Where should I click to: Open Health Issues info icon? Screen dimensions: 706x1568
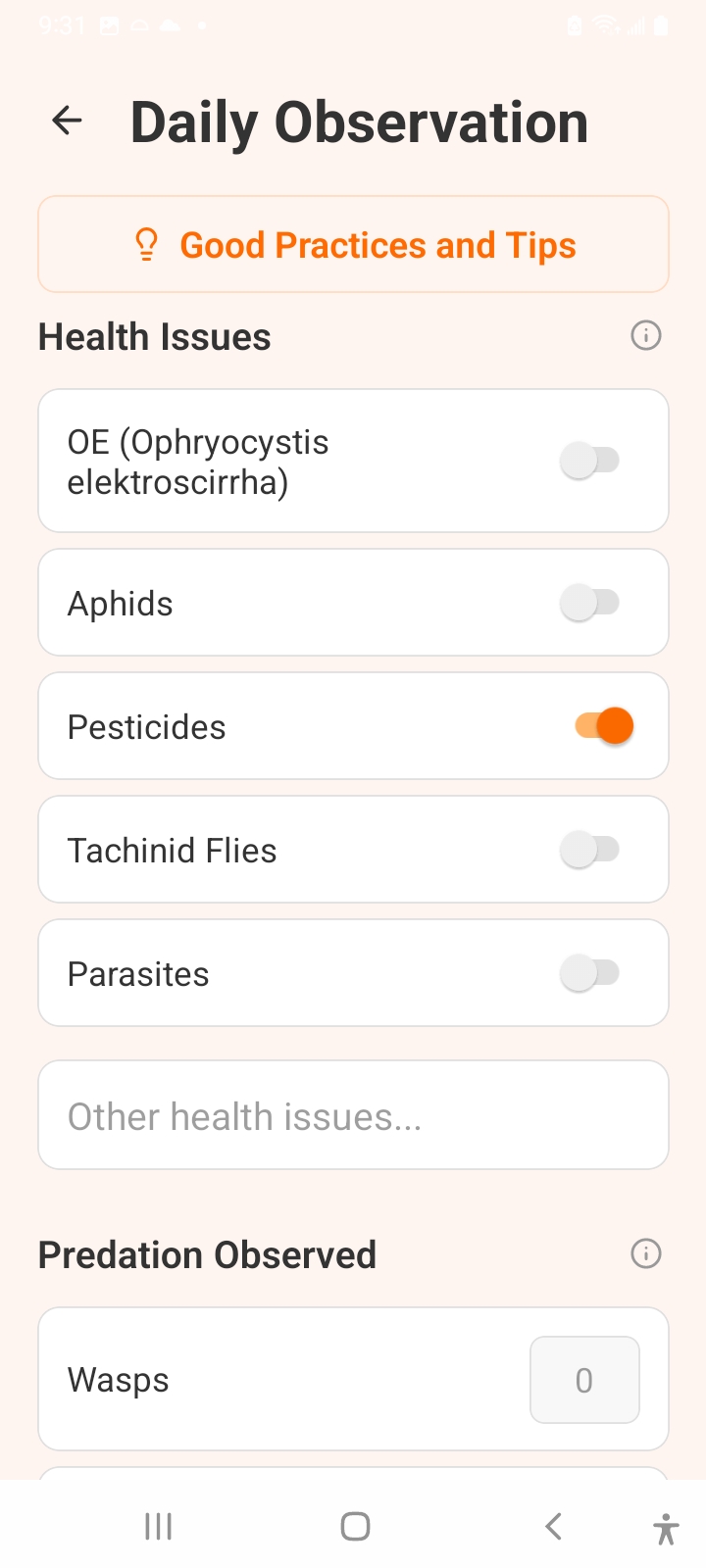tap(645, 336)
